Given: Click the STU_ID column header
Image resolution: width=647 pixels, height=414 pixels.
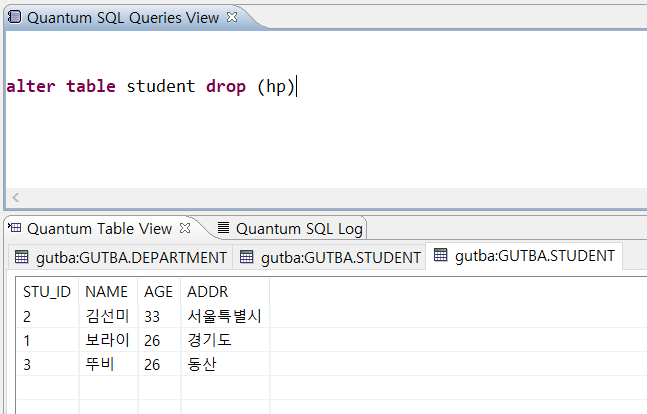Looking at the screenshot, I should 47,291.
